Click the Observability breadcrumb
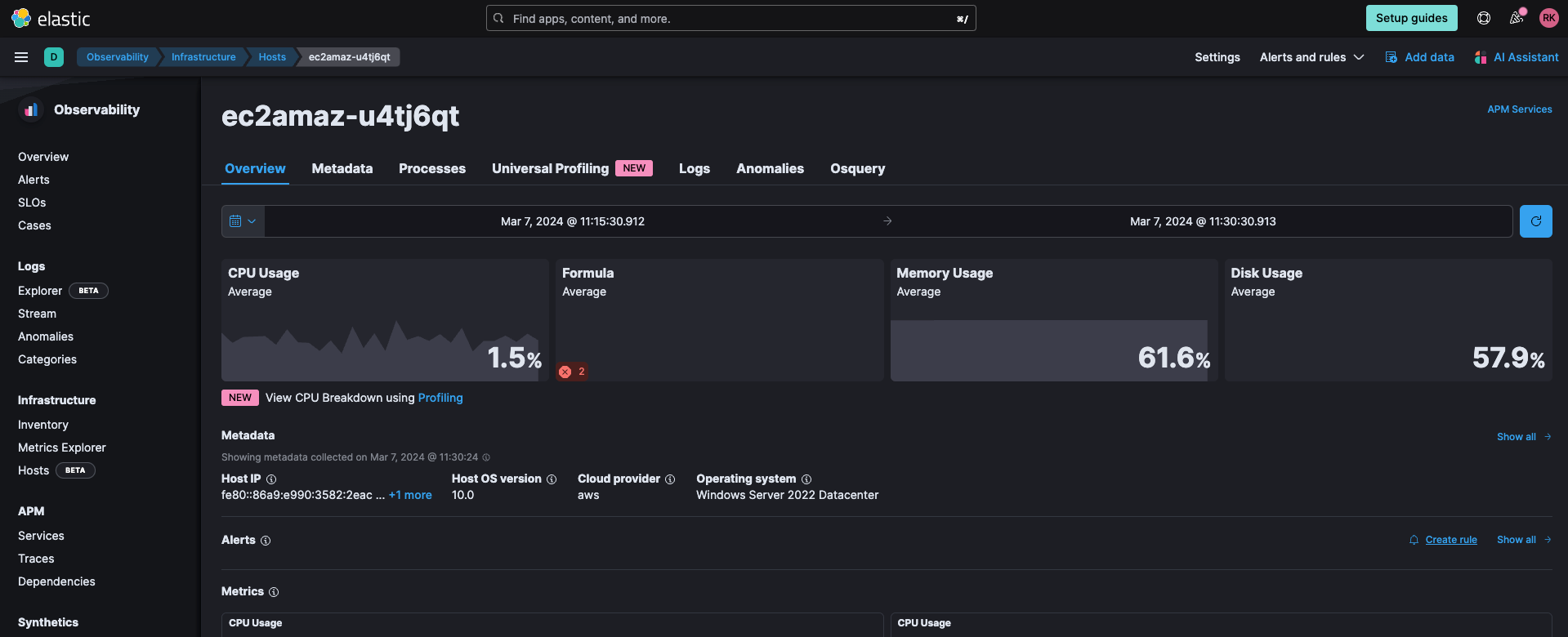Image resolution: width=1568 pixels, height=637 pixels. click(118, 57)
